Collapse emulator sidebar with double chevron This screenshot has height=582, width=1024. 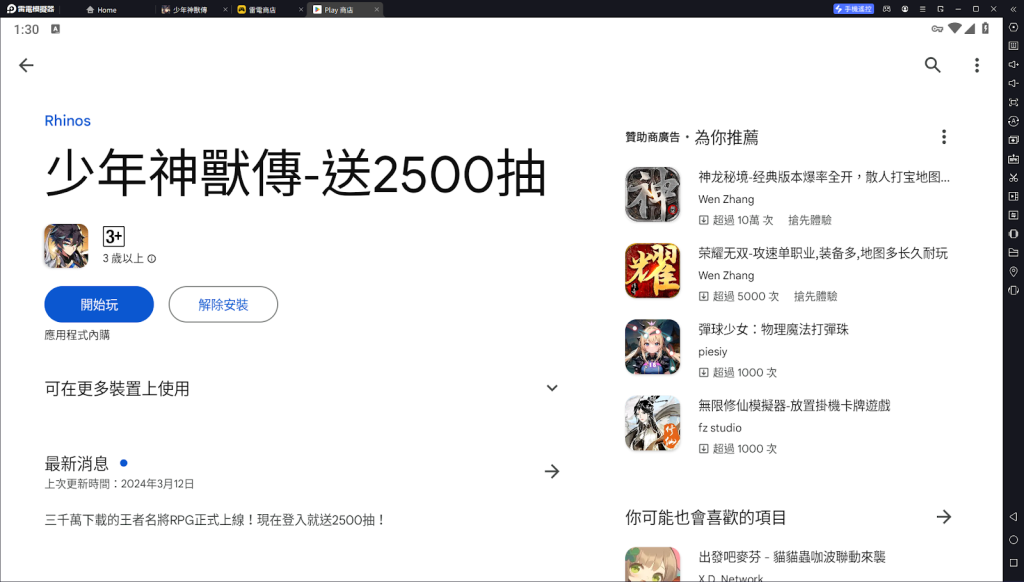(1014, 9)
